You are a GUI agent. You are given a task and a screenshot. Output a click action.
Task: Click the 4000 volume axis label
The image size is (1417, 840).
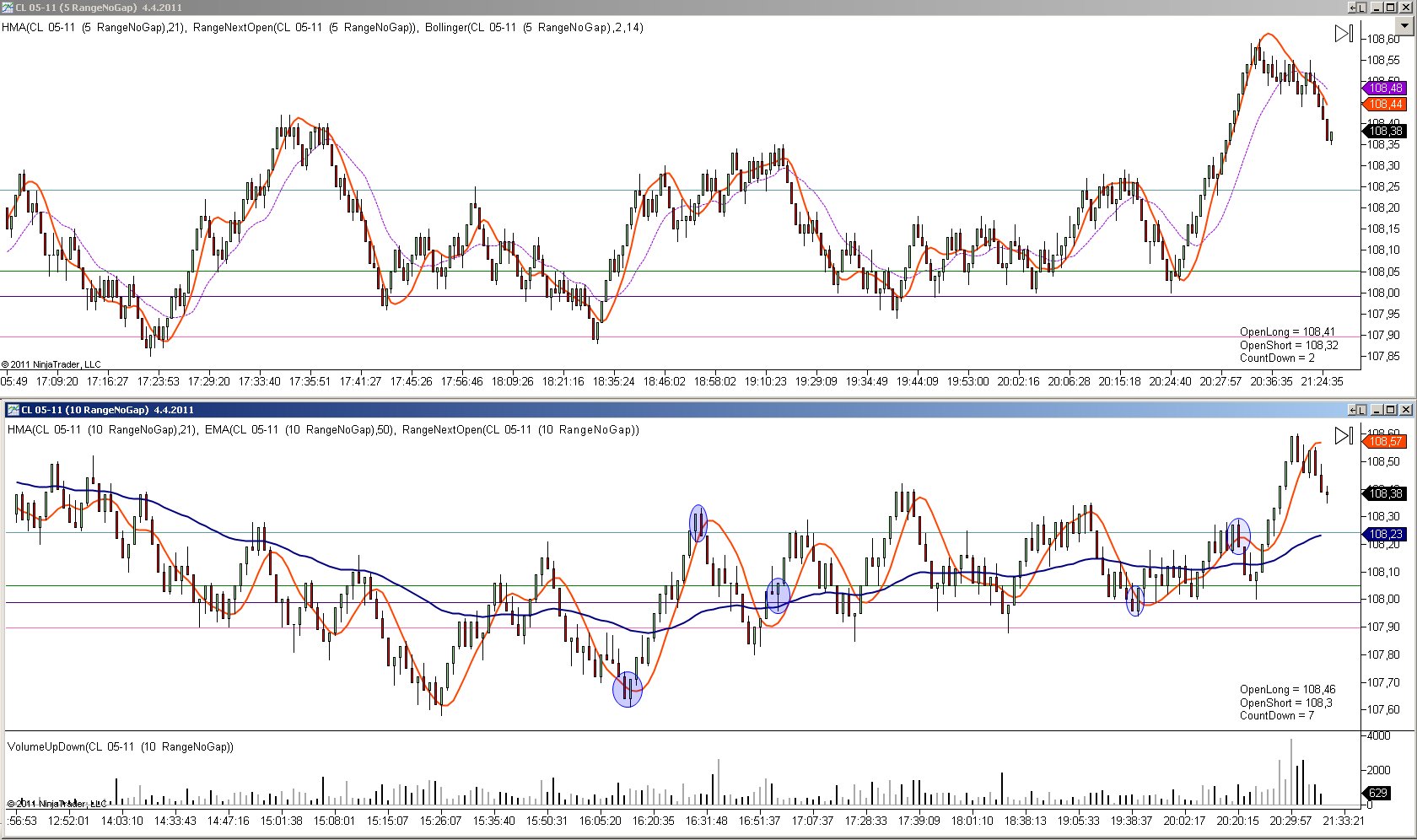(x=1379, y=735)
